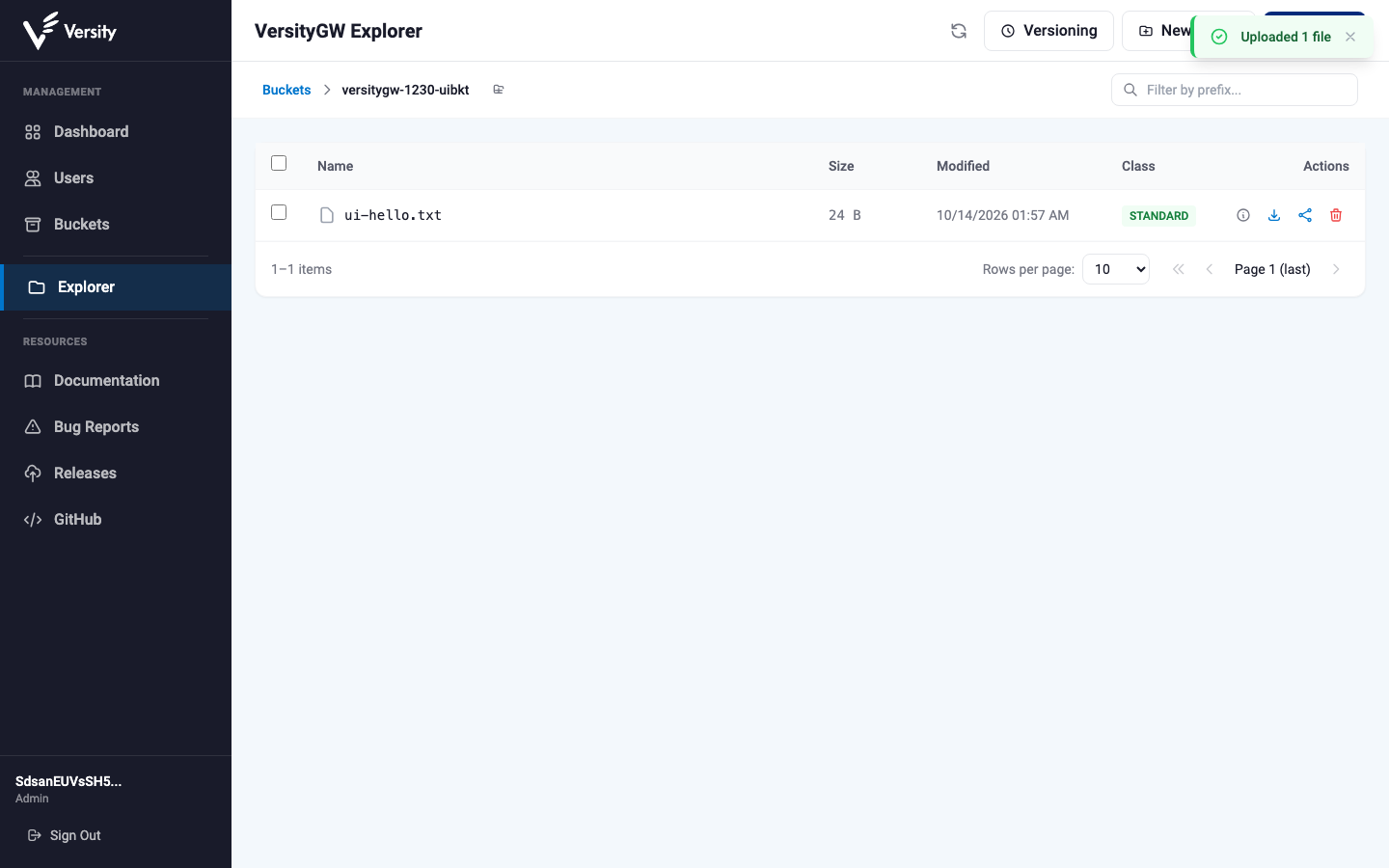Viewport: 1389px width, 868px height.
Task: Click the Buckets breadcrumb link
Action: click(x=286, y=90)
